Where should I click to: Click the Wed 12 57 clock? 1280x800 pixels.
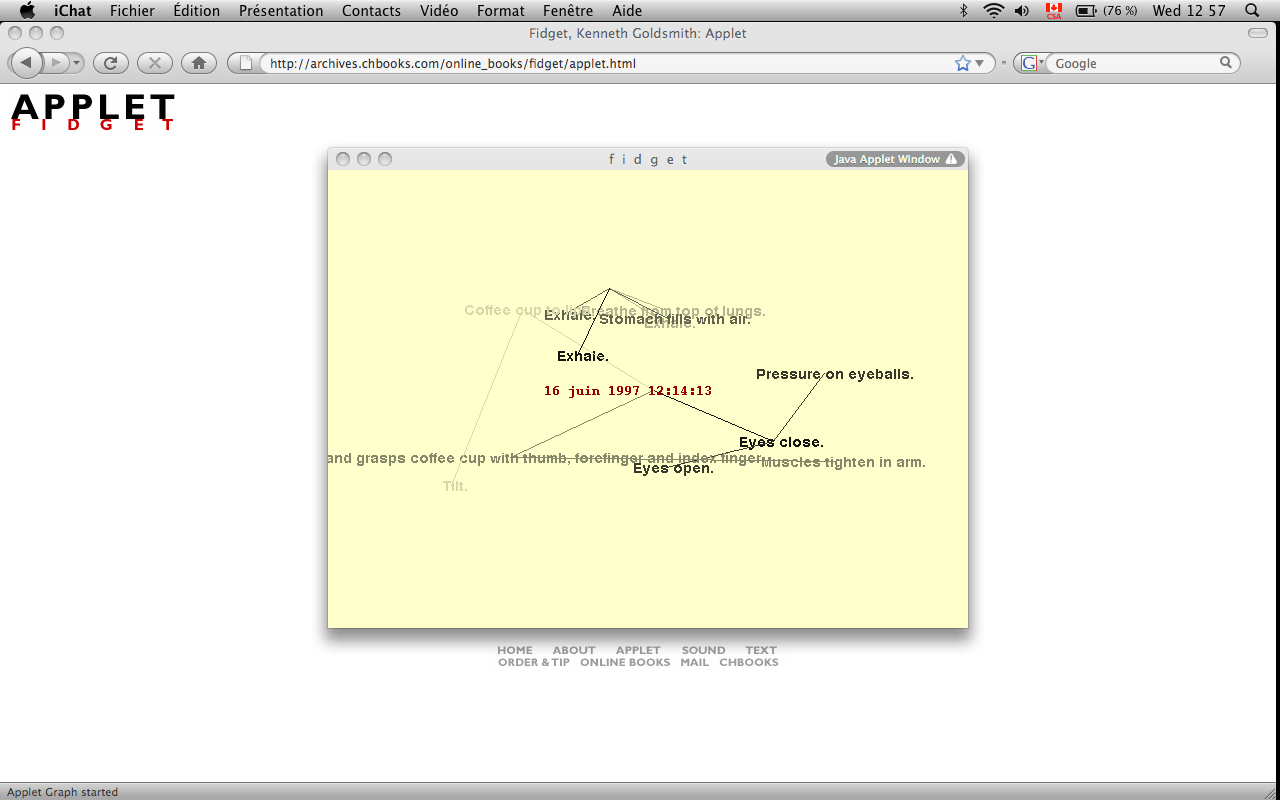pyautogui.click(x=1189, y=11)
